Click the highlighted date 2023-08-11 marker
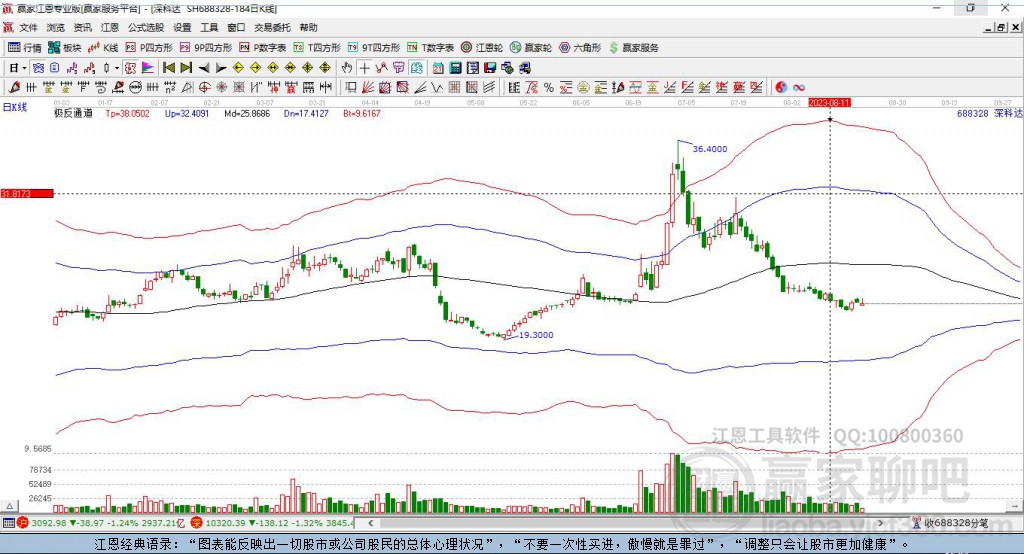The width and height of the screenshot is (1024, 554). point(829,103)
